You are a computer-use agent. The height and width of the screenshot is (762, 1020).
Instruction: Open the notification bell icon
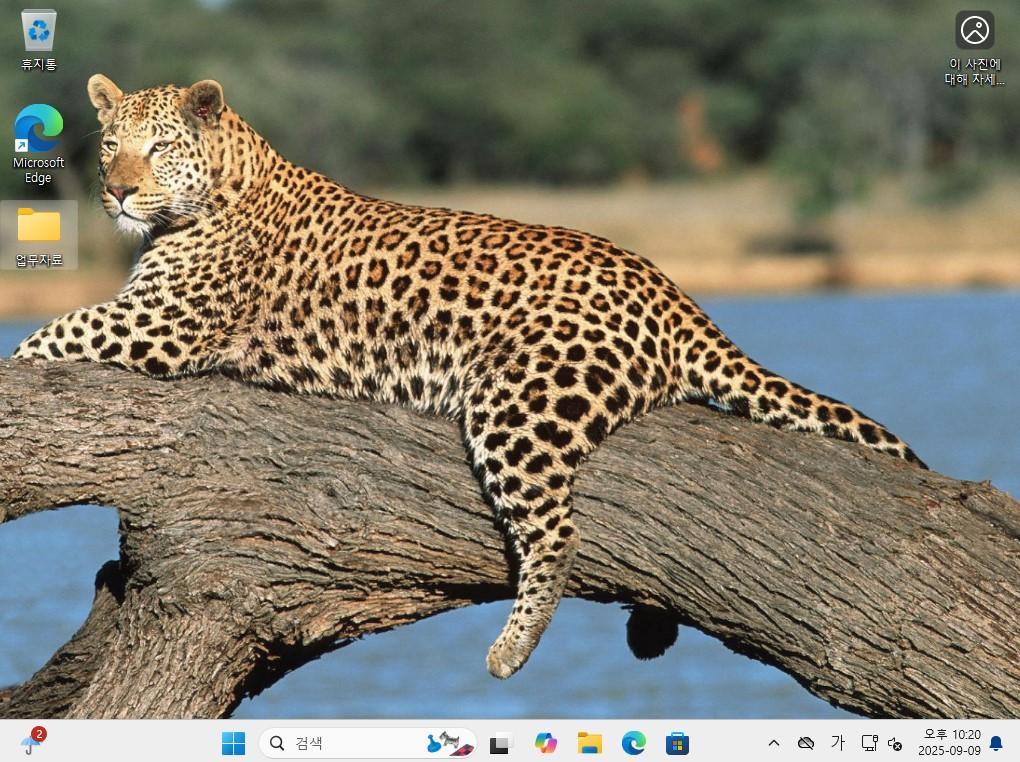[995, 743]
